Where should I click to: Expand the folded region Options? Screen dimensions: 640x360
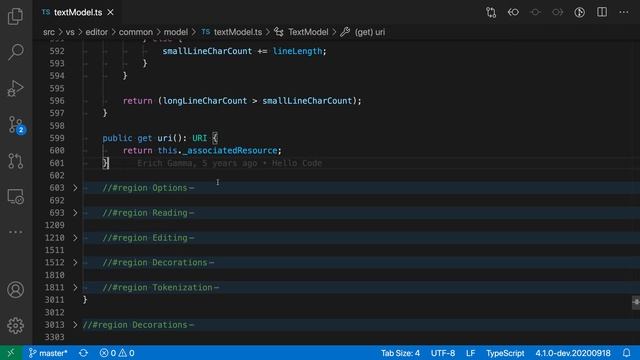[x=75, y=188]
